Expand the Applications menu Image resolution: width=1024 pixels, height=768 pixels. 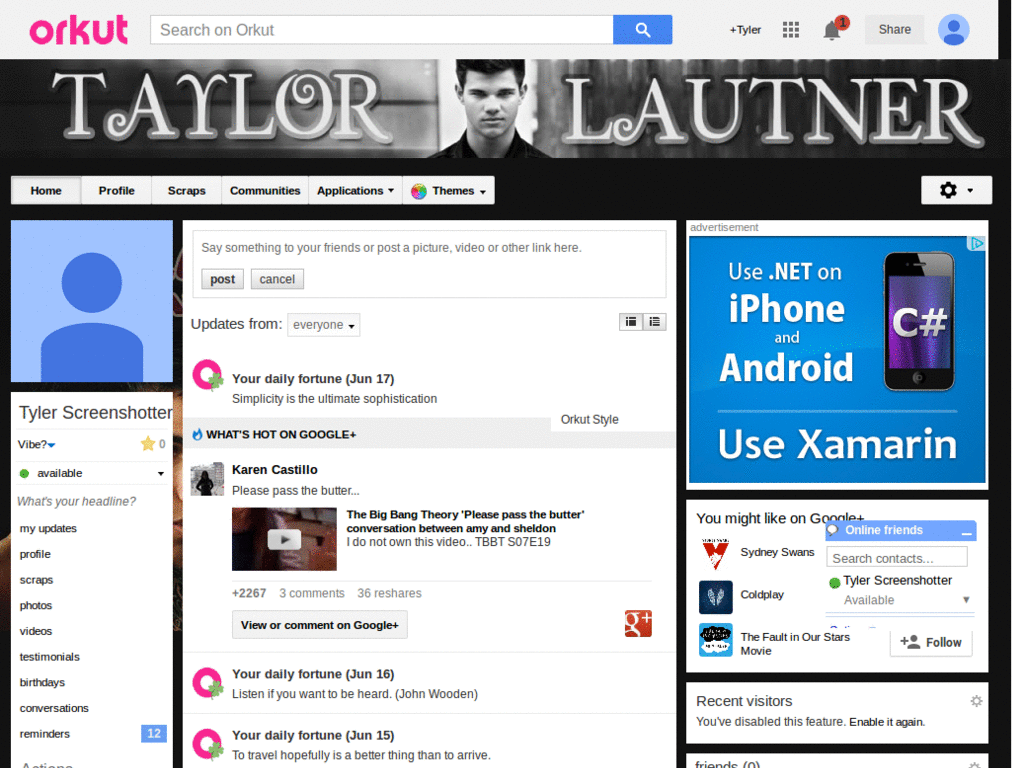(x=355, y=191)
